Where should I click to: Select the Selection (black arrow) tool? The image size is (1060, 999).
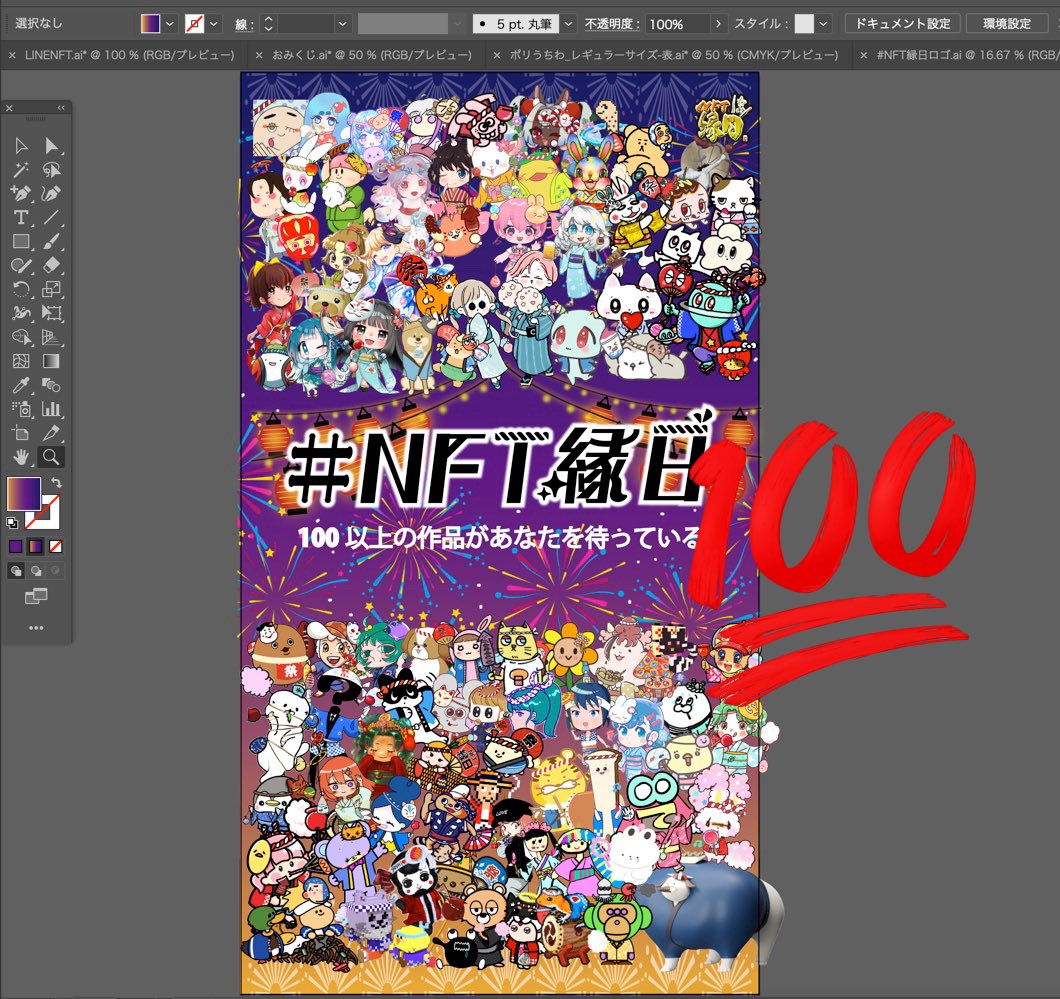click(x=21, y=146)
